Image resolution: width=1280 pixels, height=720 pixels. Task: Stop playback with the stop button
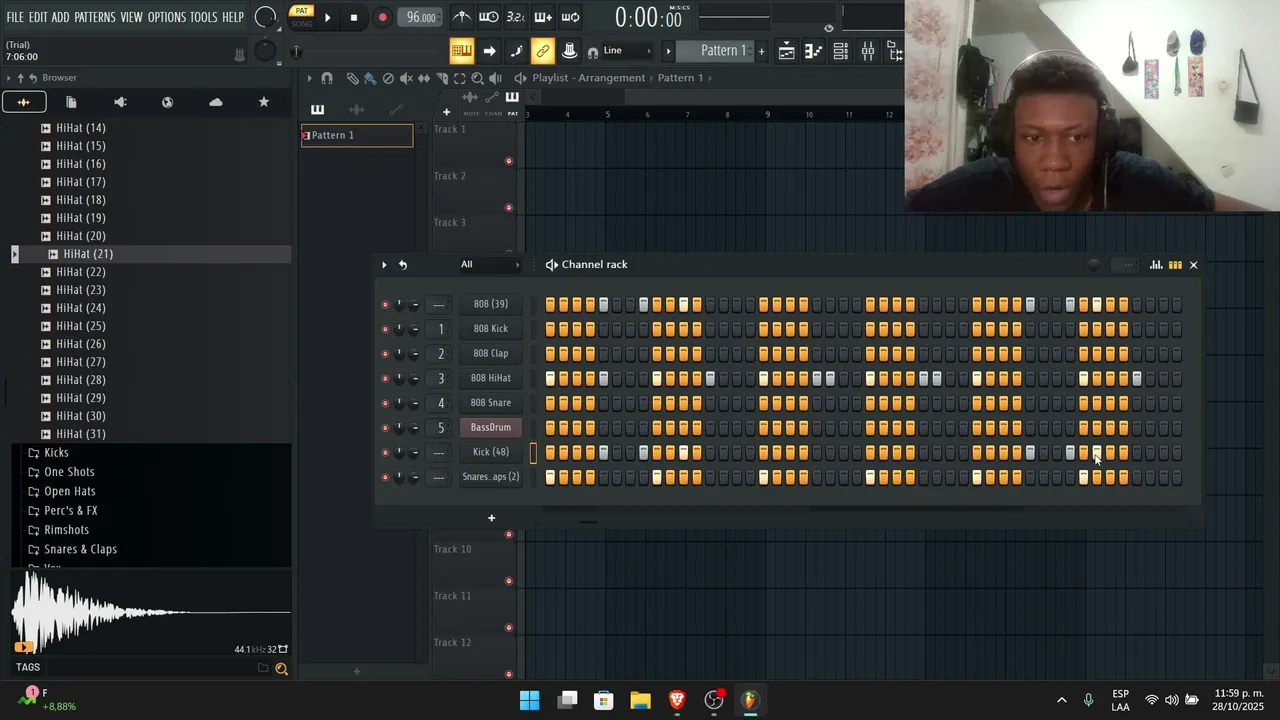(x=353, y=17)
